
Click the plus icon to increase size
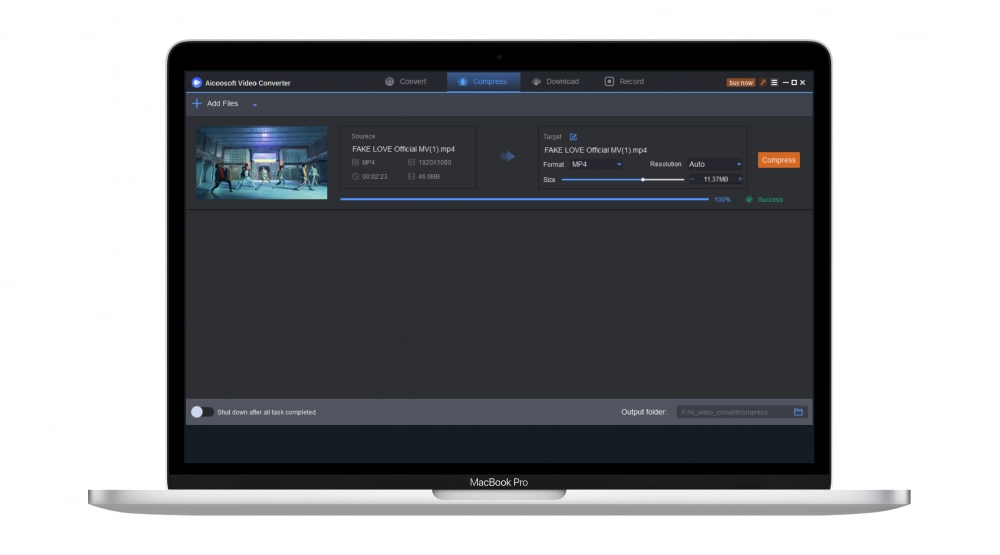740,179
